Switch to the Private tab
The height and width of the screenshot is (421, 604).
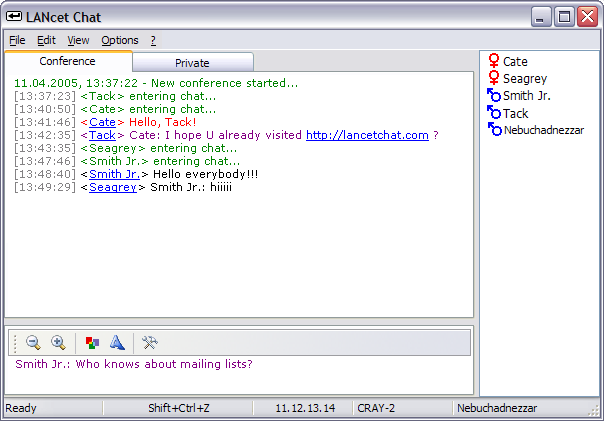coord(192,63)
